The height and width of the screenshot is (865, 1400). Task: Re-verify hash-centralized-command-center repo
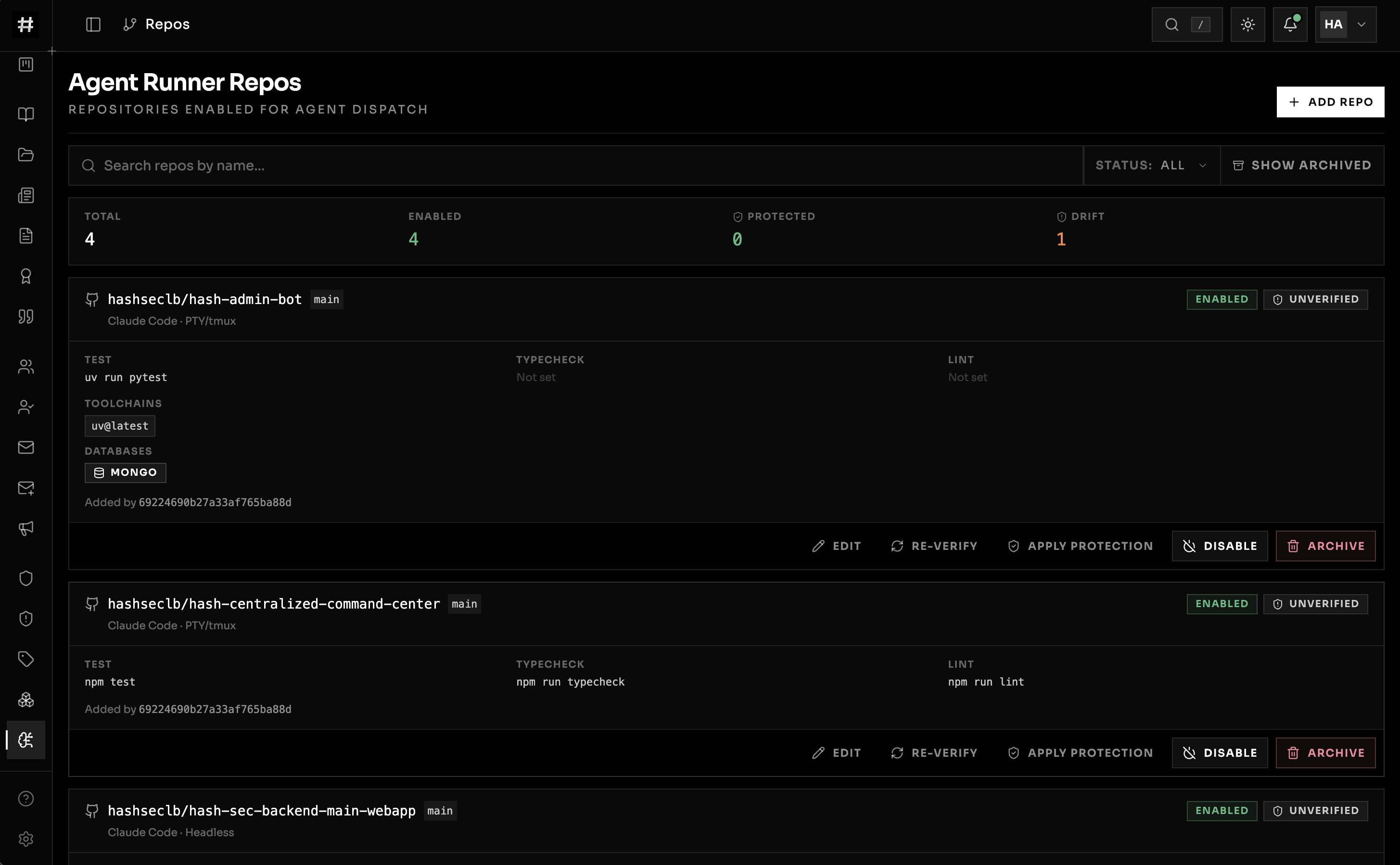click(934, 753)
